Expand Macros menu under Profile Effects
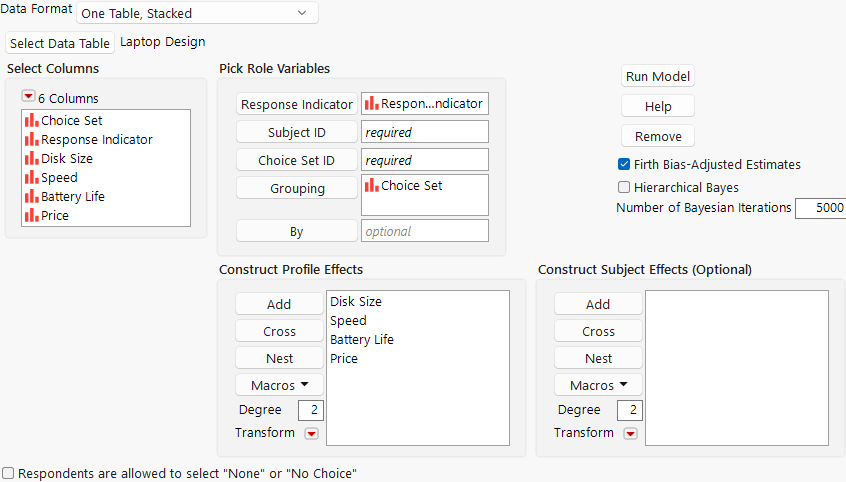The height and width of the screenshot is (482, 846). 279,385
